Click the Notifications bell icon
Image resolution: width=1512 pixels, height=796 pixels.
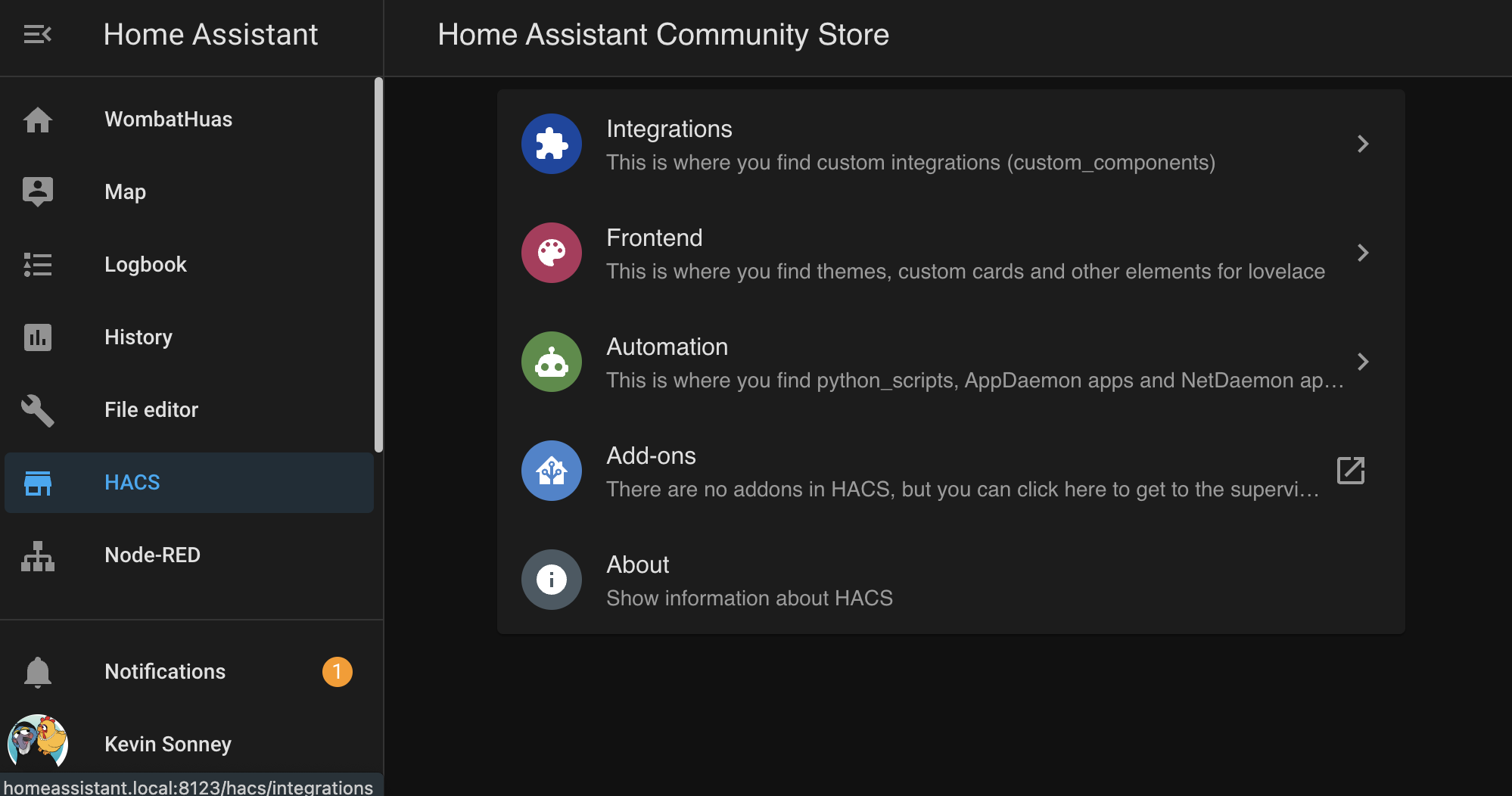[x=38, y=672]
